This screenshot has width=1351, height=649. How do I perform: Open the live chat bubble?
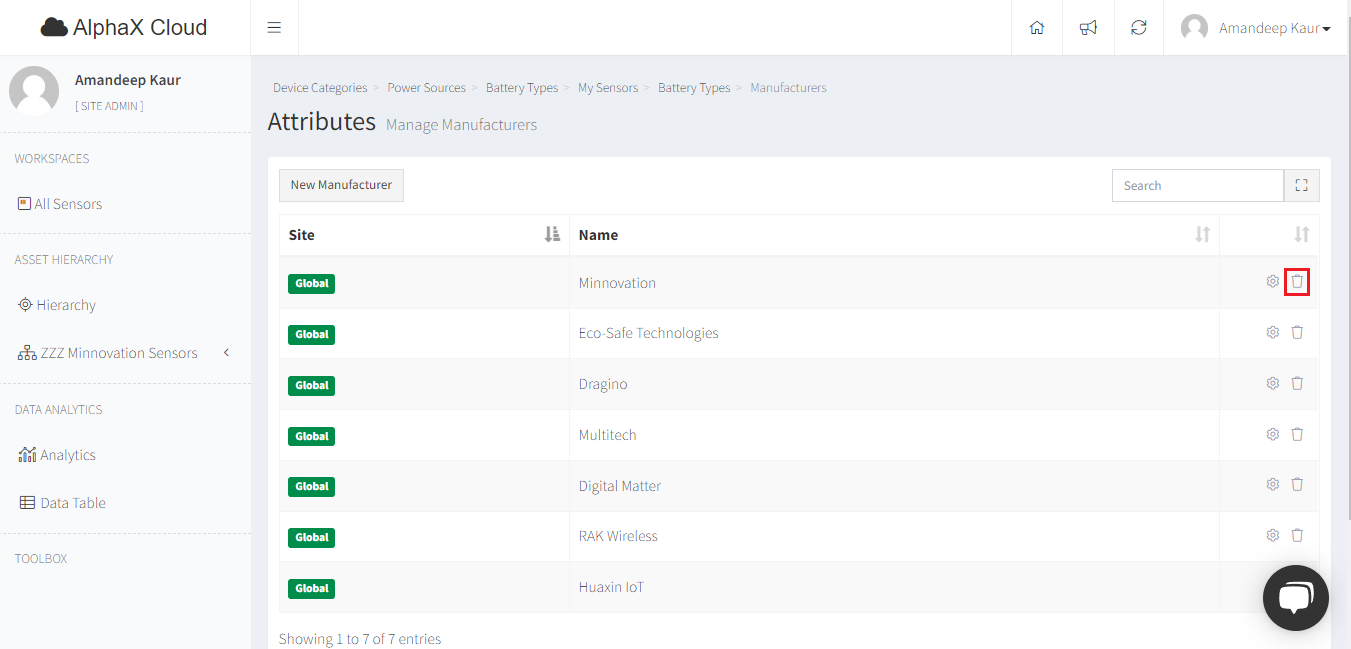1295,598
